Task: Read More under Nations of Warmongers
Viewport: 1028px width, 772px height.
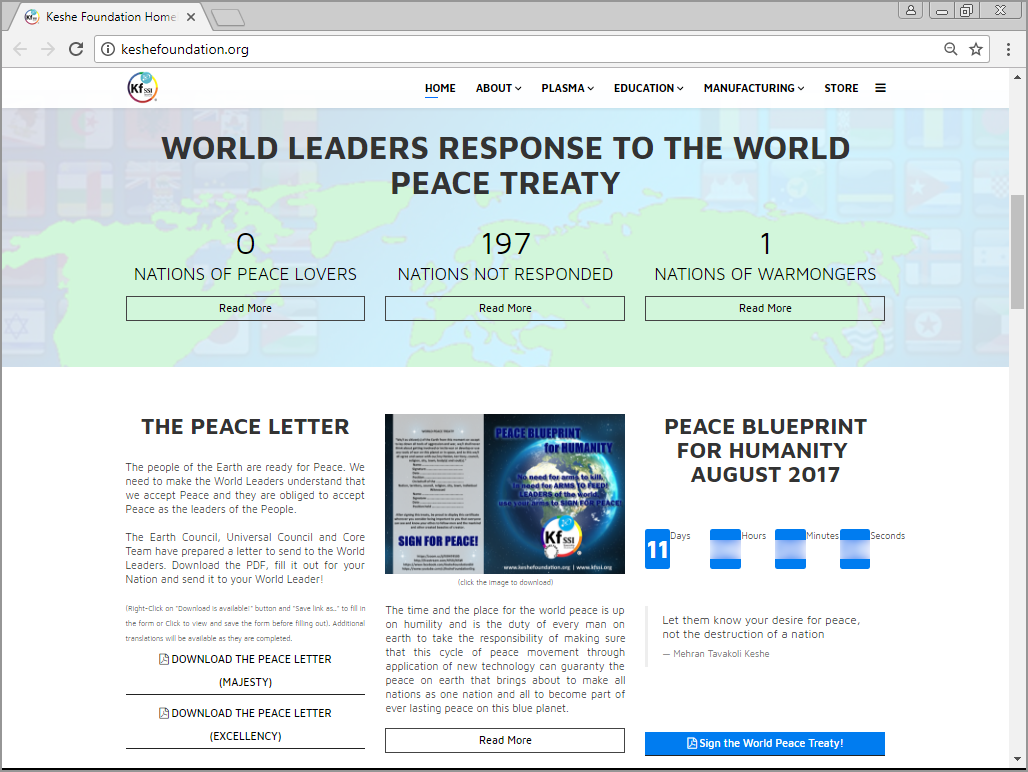Action: (x=765, y=308)
